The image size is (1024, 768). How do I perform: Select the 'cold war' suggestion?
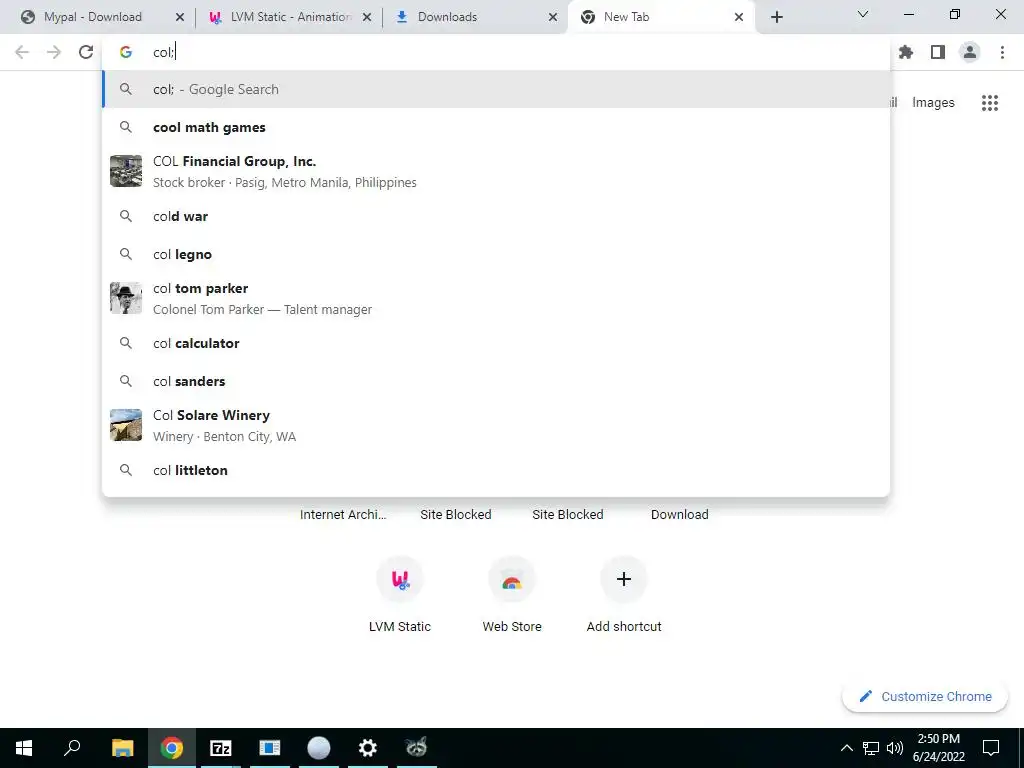pos(496,216)
